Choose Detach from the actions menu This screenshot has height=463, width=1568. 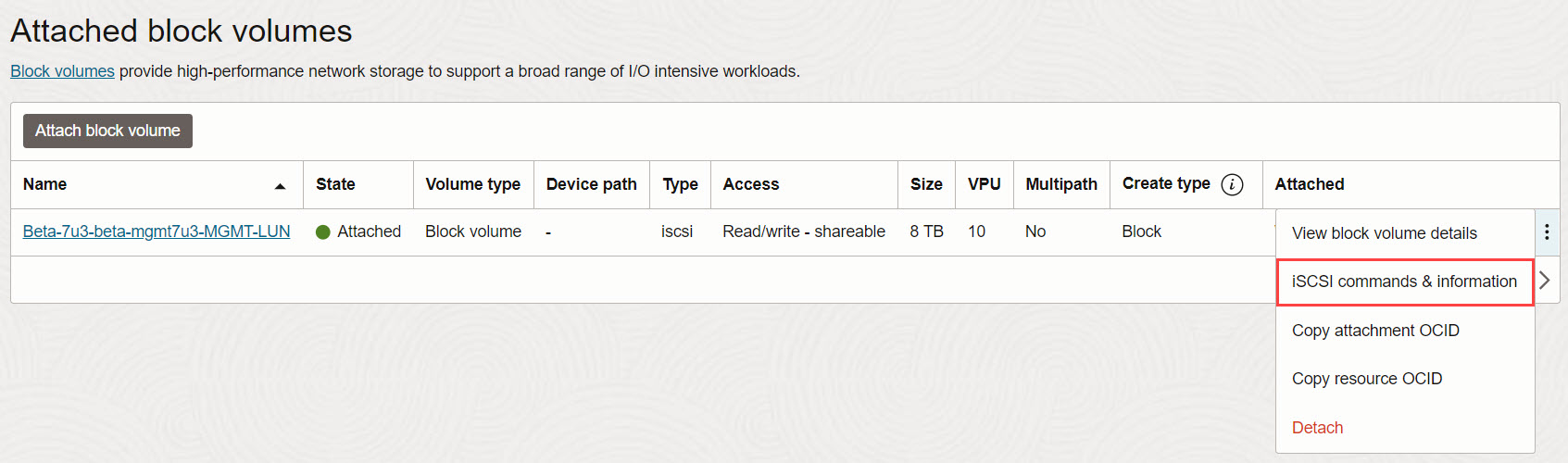pyautogui.click(x=1317, y=428)
